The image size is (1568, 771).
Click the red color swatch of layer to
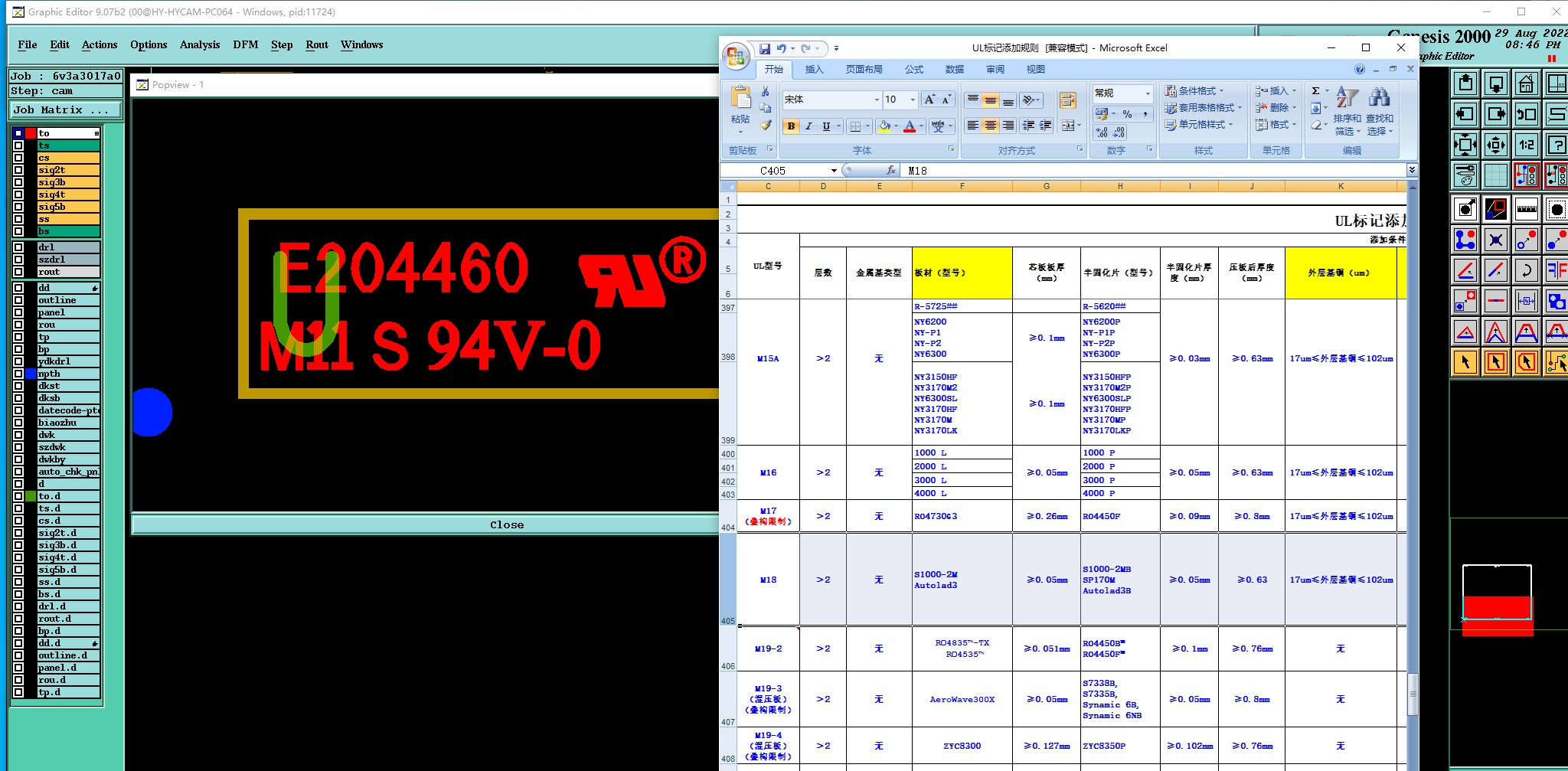pos(31,133)
